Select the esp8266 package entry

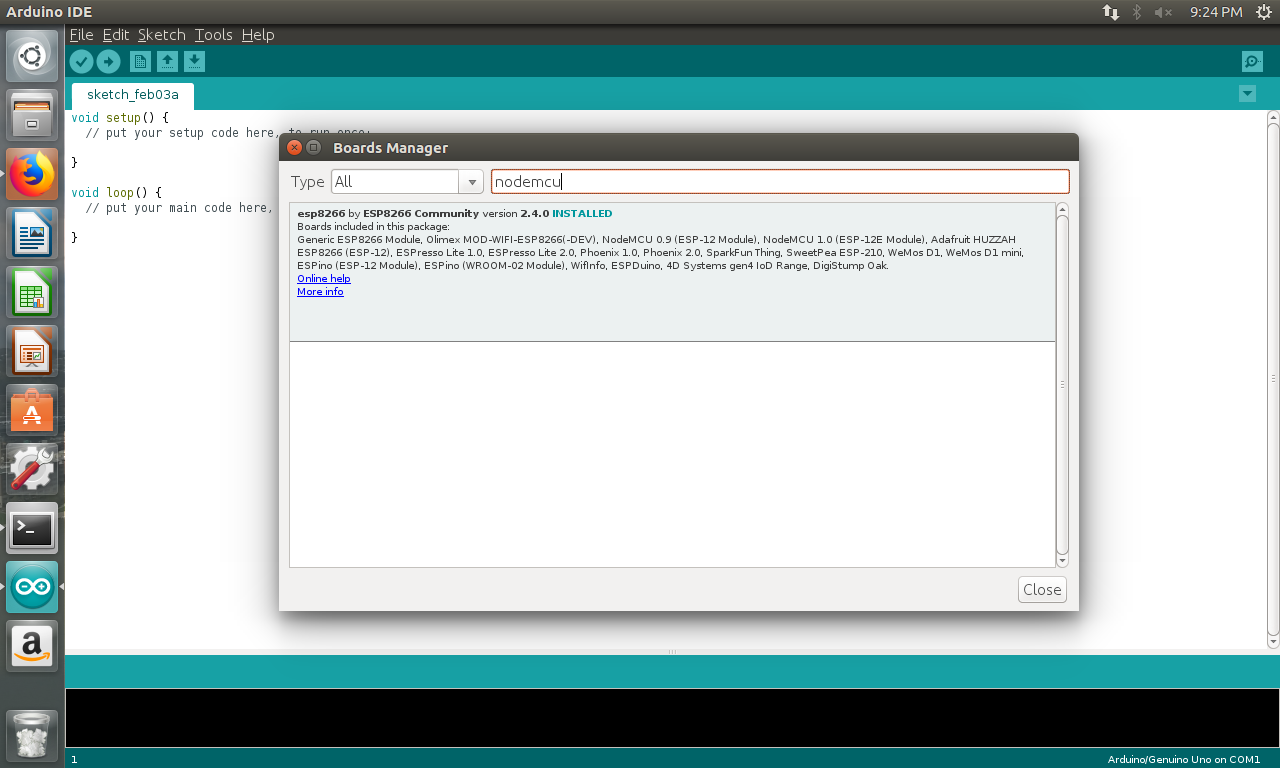tap(672, 272)
